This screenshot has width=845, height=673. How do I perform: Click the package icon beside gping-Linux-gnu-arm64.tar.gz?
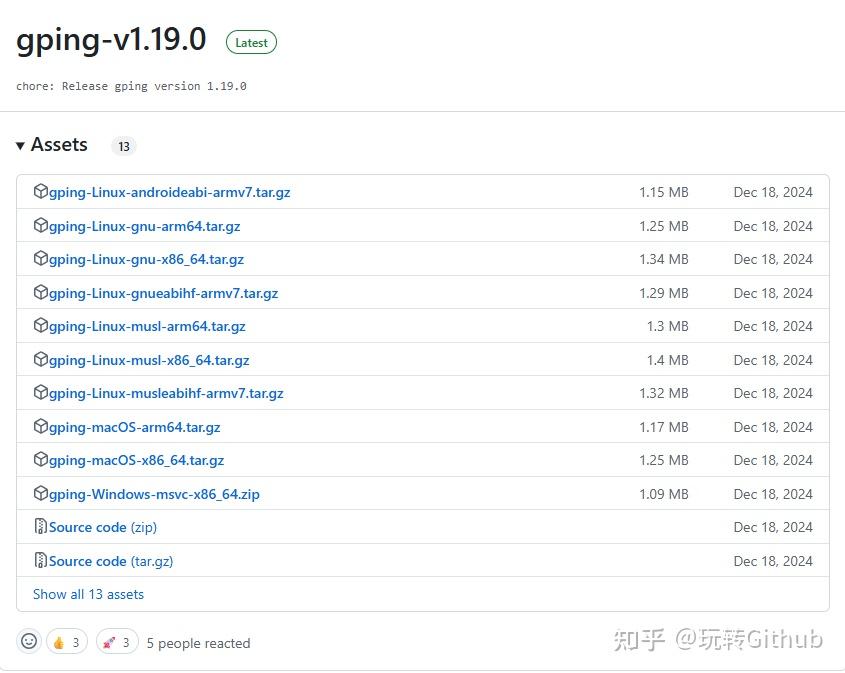pyautogui.click(x=40, y=225)
